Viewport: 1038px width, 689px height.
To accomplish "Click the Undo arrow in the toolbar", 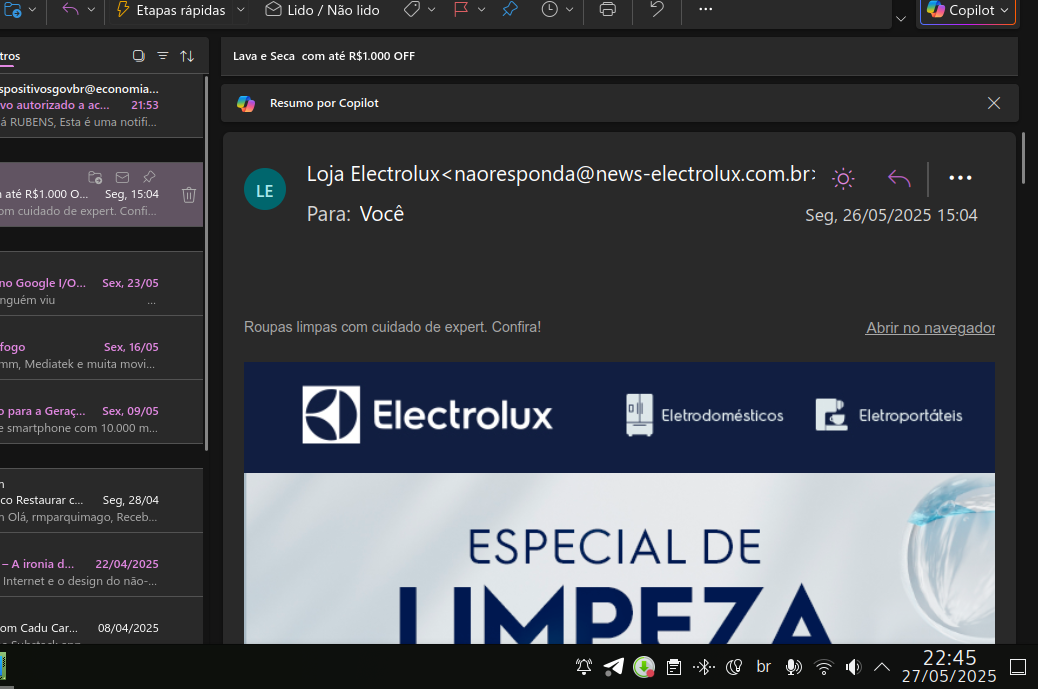I will pyautogui.click(x=656, y=10).
